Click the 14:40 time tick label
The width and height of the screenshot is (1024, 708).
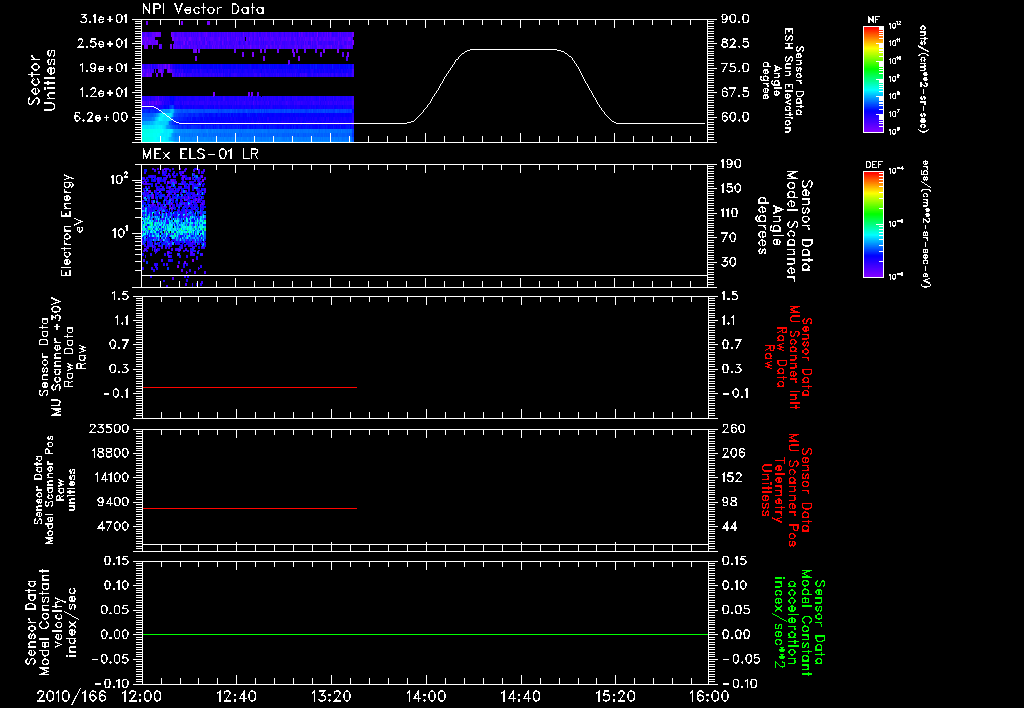520,696
